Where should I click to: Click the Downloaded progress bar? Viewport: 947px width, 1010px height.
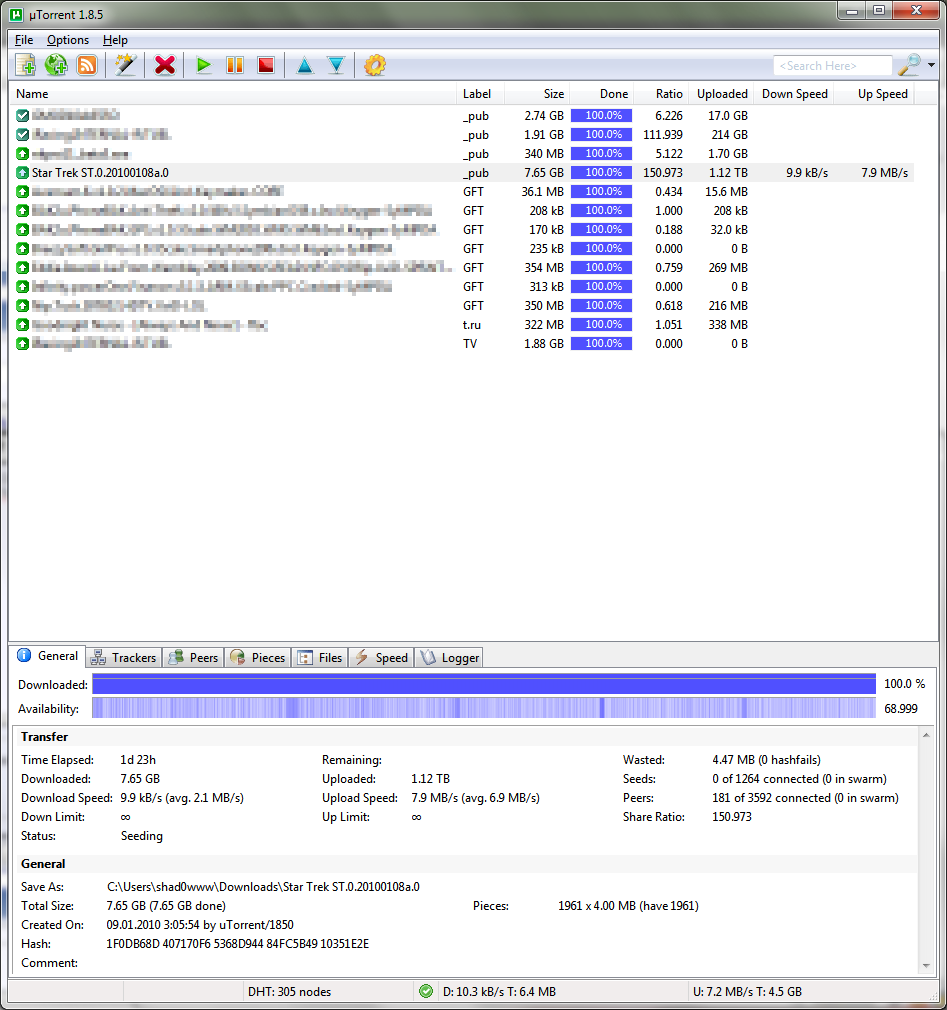(x=484, y=684)
